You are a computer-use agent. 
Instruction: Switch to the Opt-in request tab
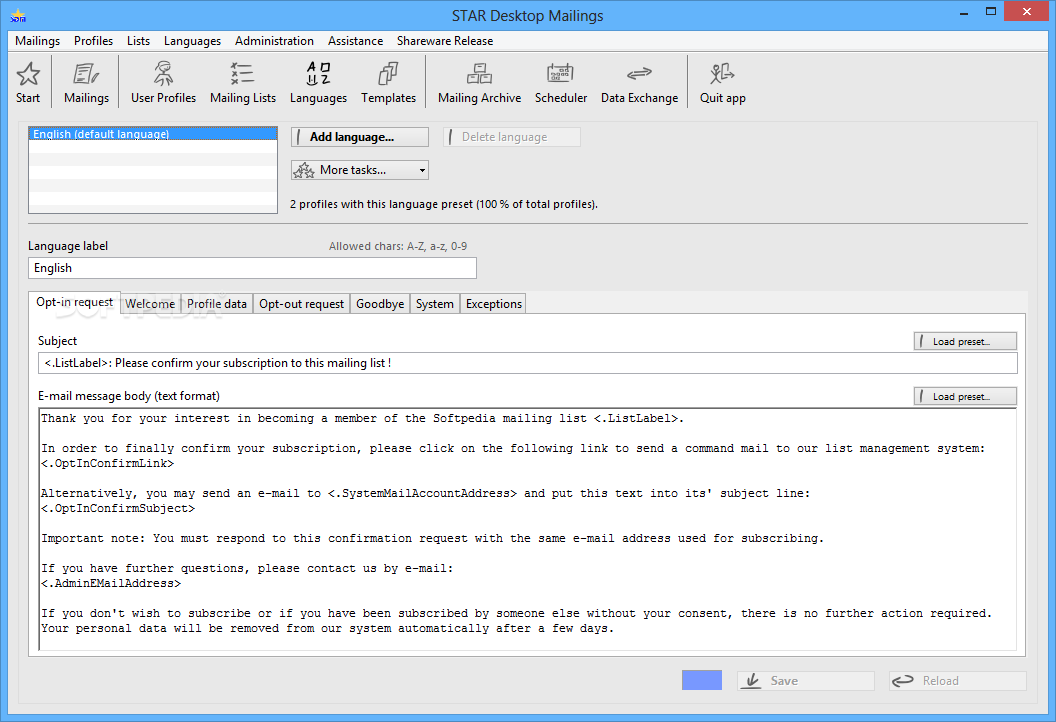tap(74, 302)
